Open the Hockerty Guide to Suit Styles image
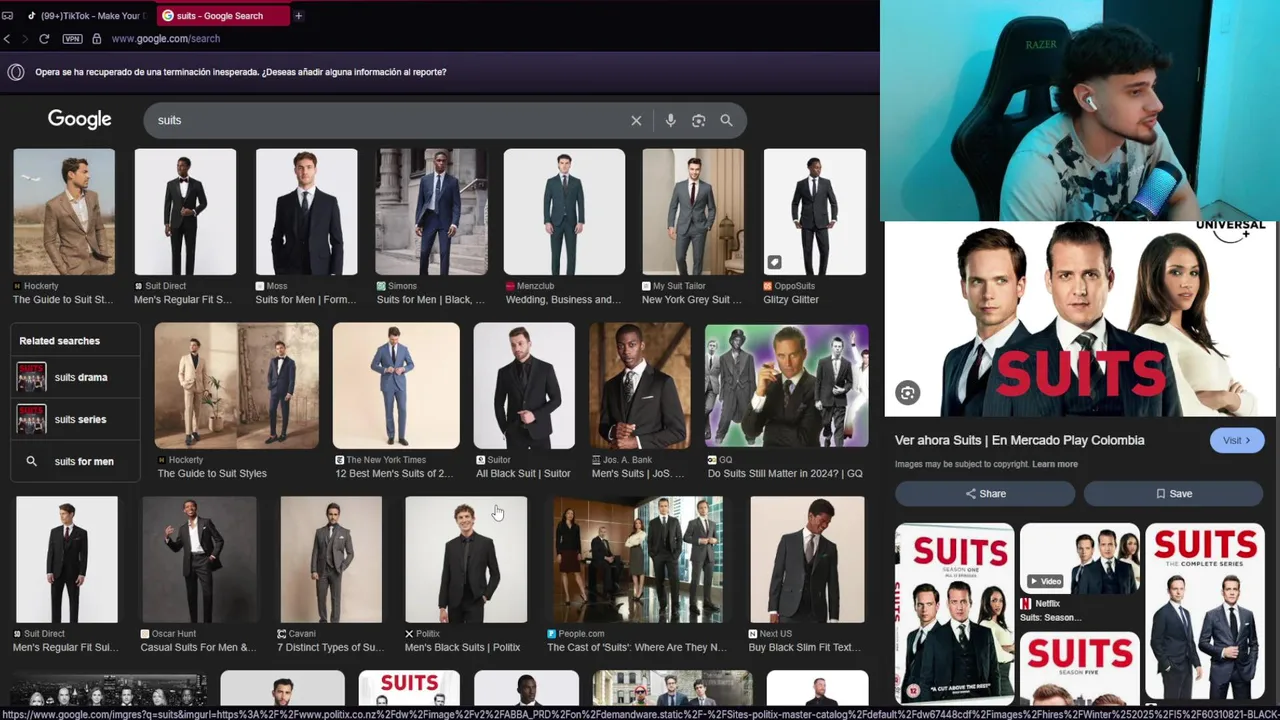Viewport: 1280px width, 720px height. [x=236, y=386]
